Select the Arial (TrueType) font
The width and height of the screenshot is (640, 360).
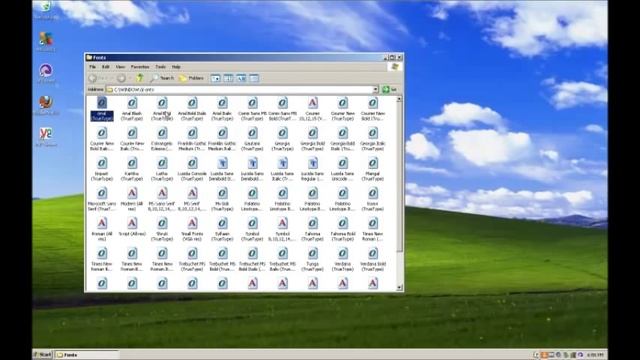102,109
